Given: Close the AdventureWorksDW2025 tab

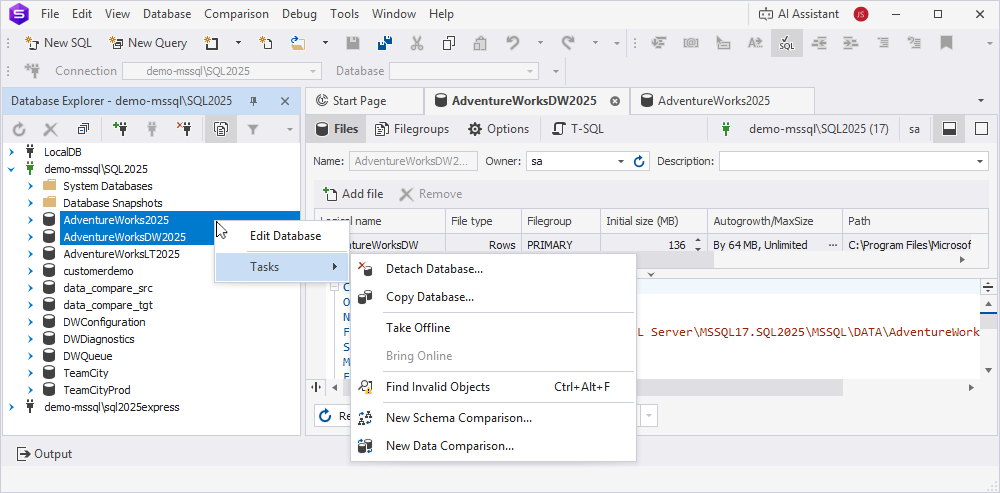Looking at the screenshot, I should (x=615, y=101).
